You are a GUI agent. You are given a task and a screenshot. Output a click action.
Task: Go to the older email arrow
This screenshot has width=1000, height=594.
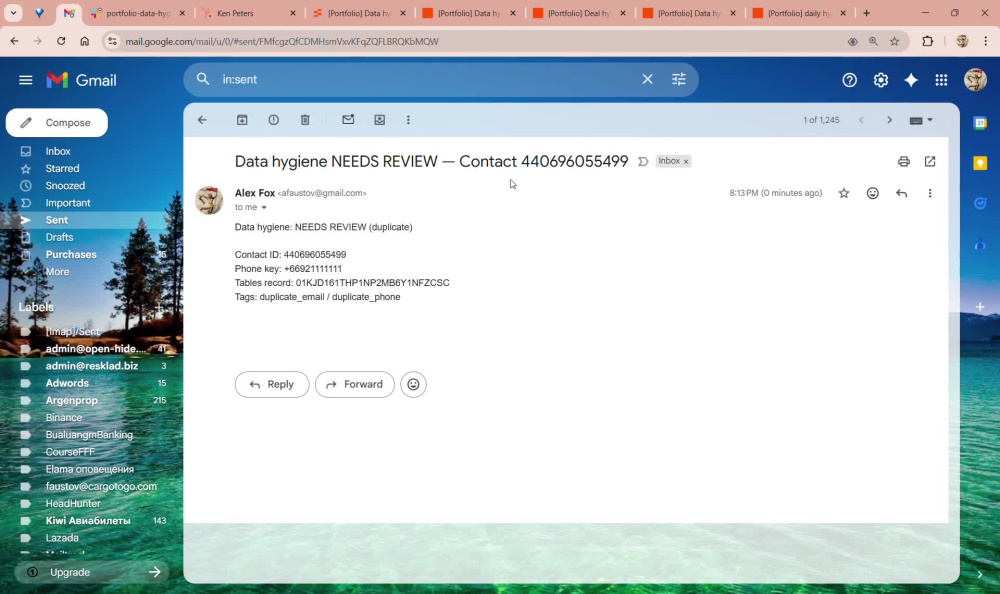(889, 120)
